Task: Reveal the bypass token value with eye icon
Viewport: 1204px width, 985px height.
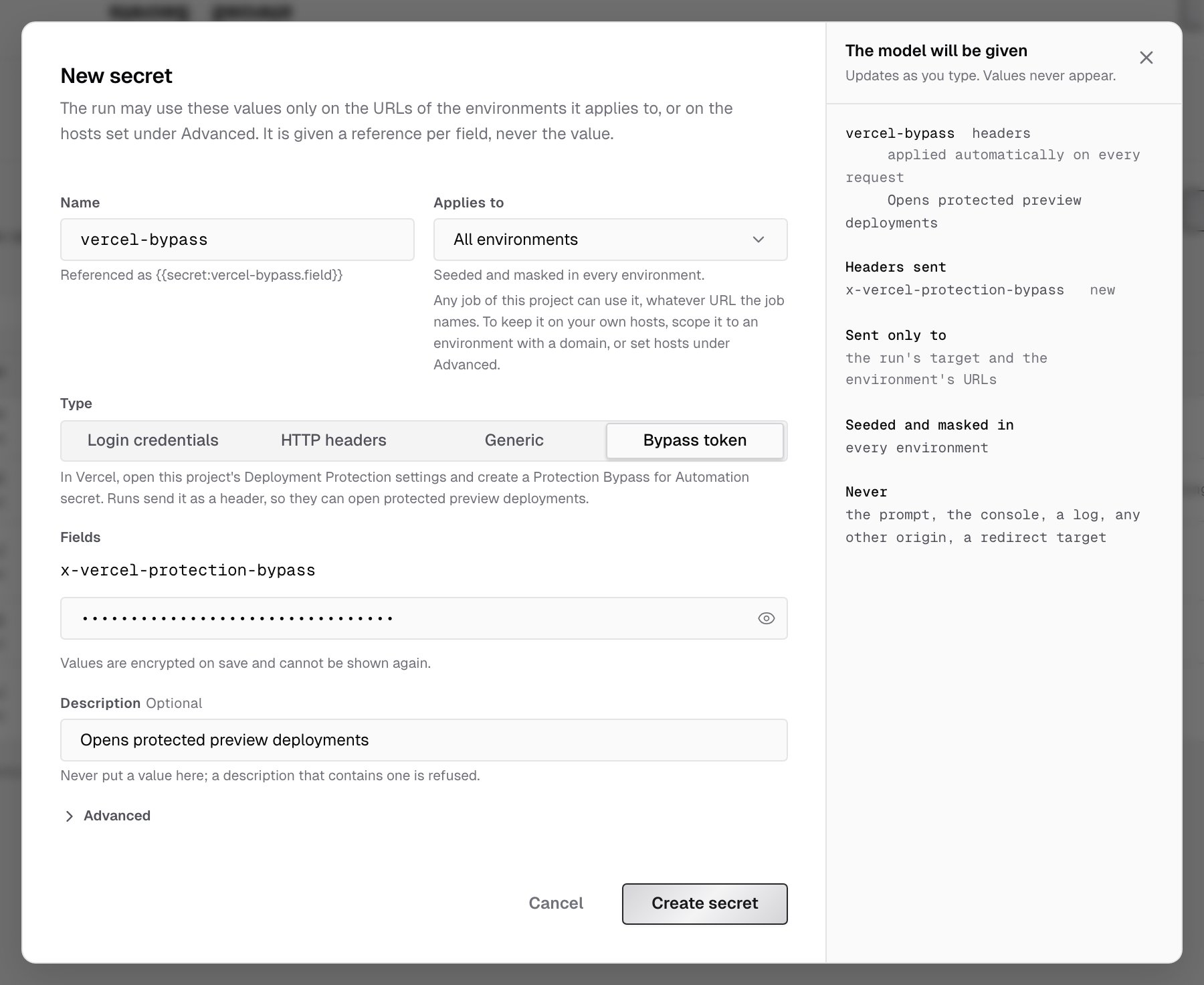Action: tap(766, 618)
